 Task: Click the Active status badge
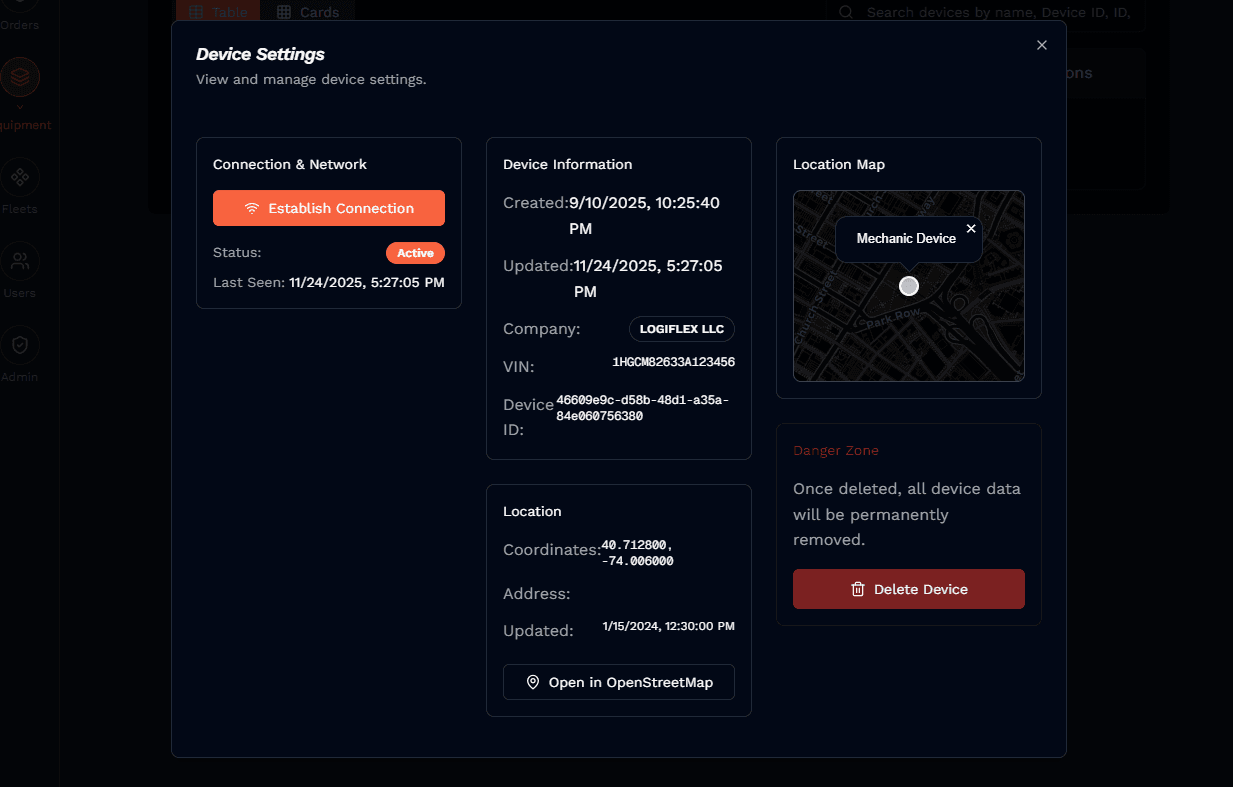tap(415, 253)
